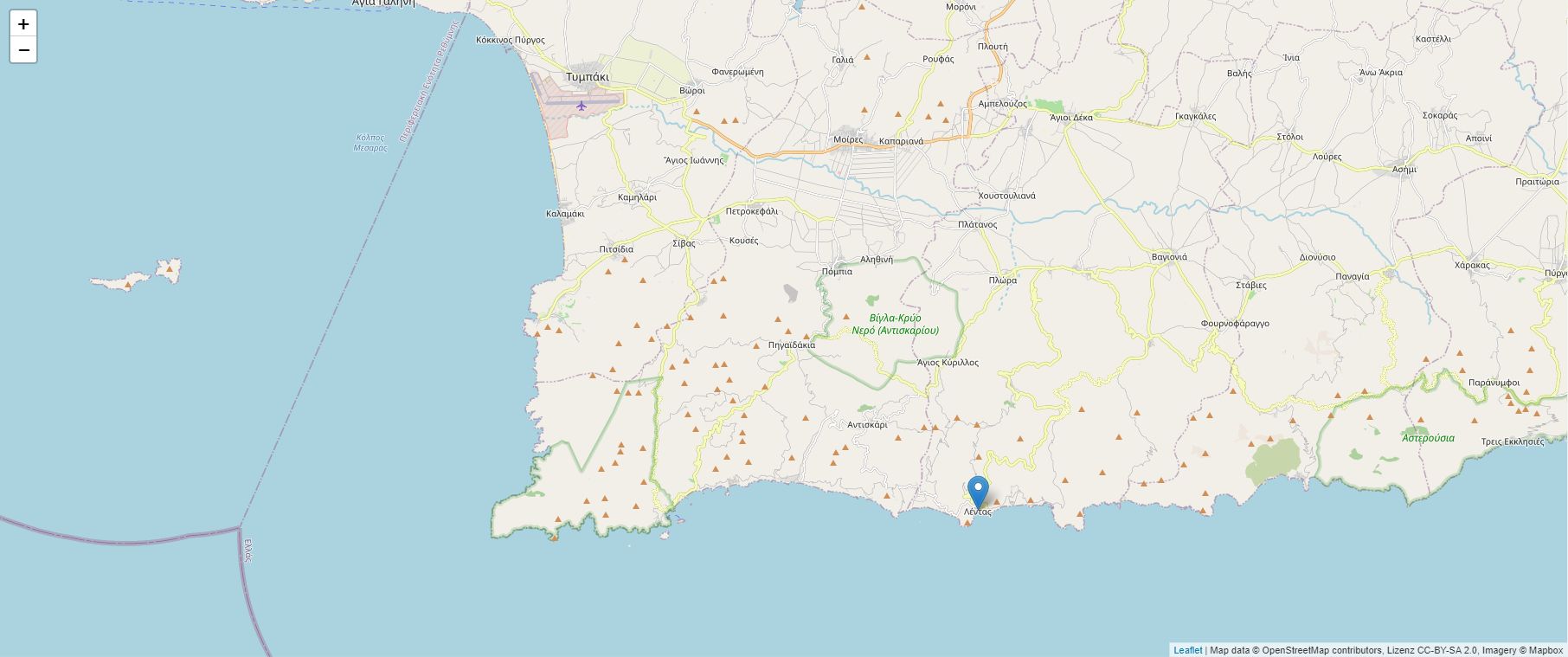This screenshot has width=1568, height=657.
Task: Click the Χάρακας village label
Action: 1472,265
